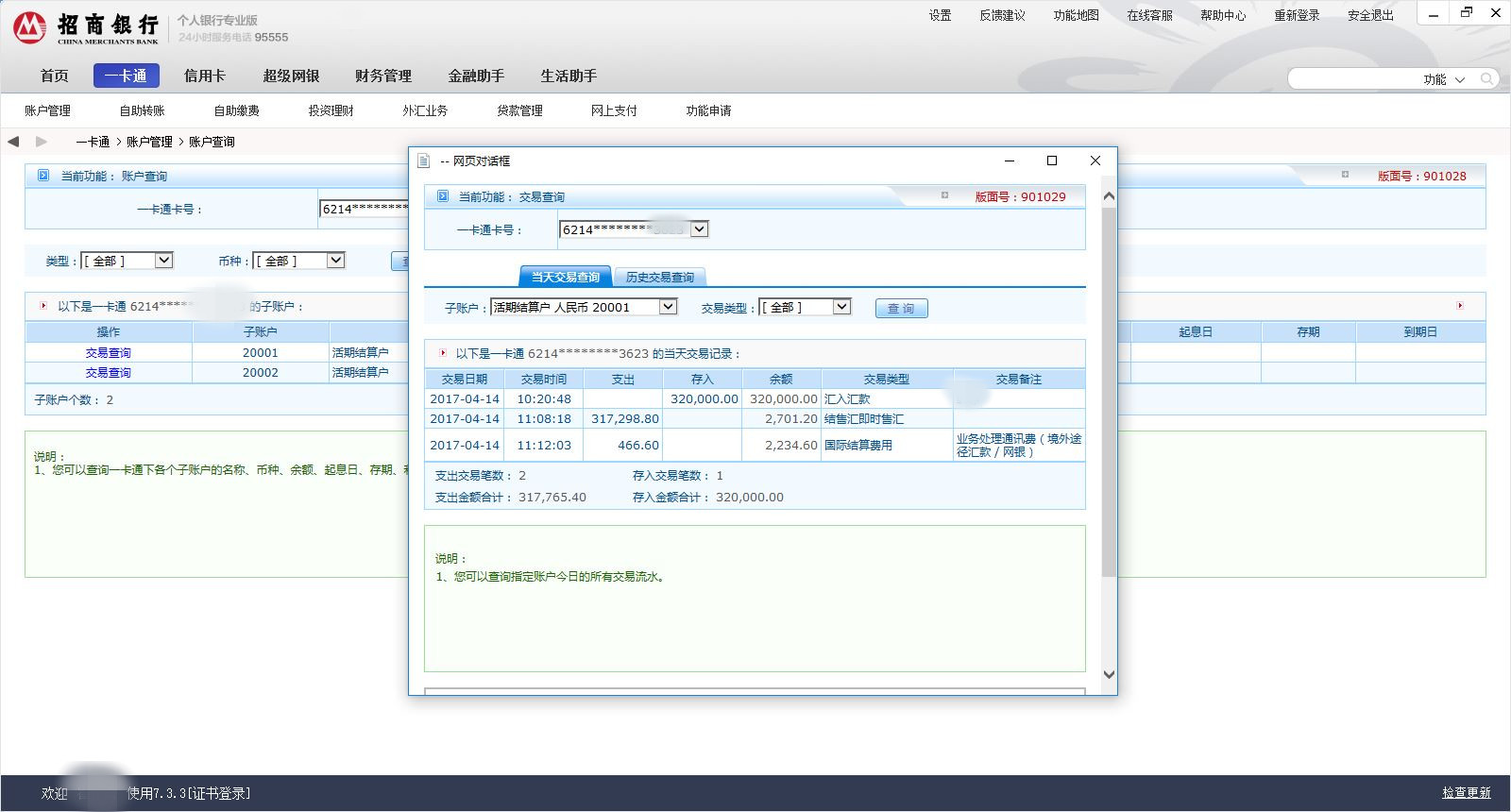Click the dialog vertical scrollbar thumb
Image resolution: width=1511 pixels, height=812 pixels.
tap(1109, 392)
